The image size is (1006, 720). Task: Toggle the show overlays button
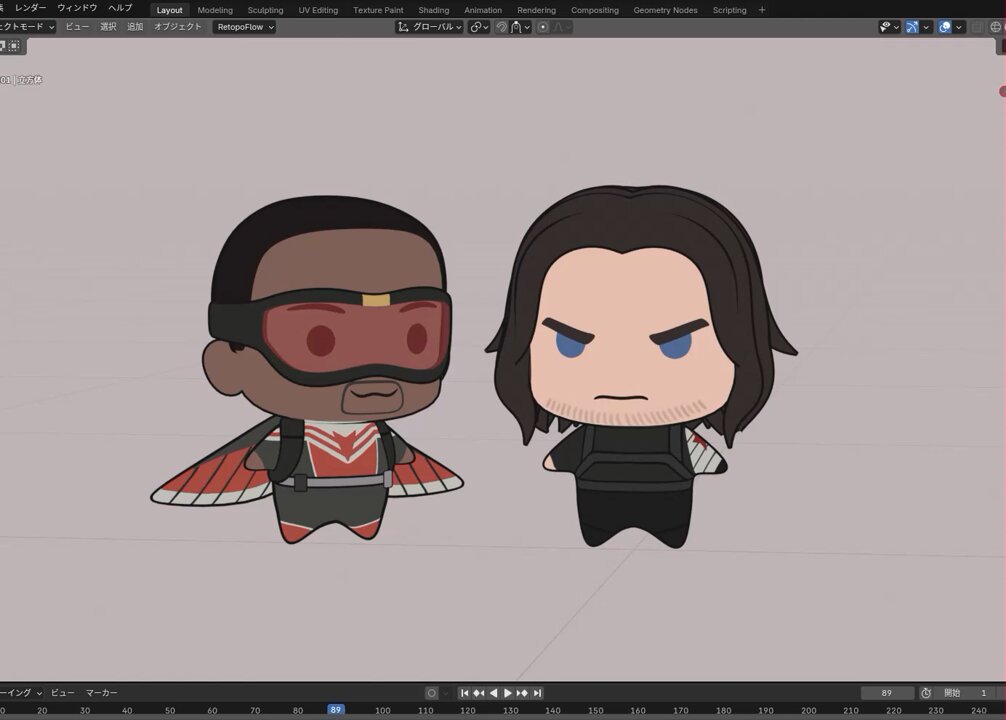coord(944,27)
